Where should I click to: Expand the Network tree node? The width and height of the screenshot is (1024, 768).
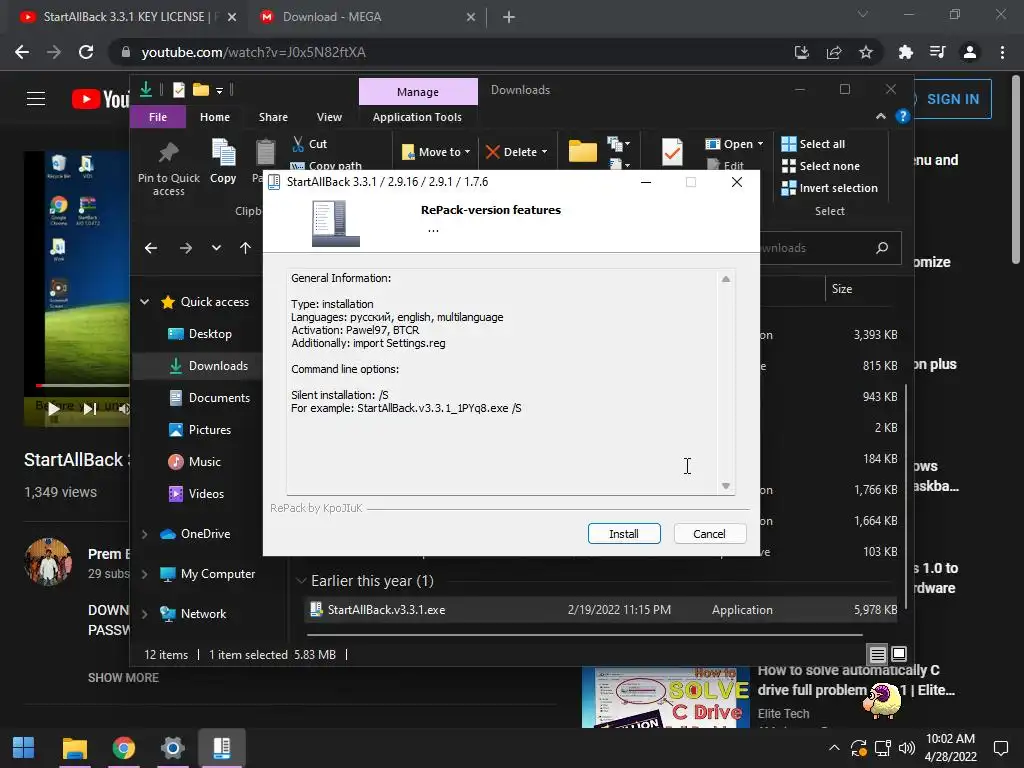(x=144, y=614)
